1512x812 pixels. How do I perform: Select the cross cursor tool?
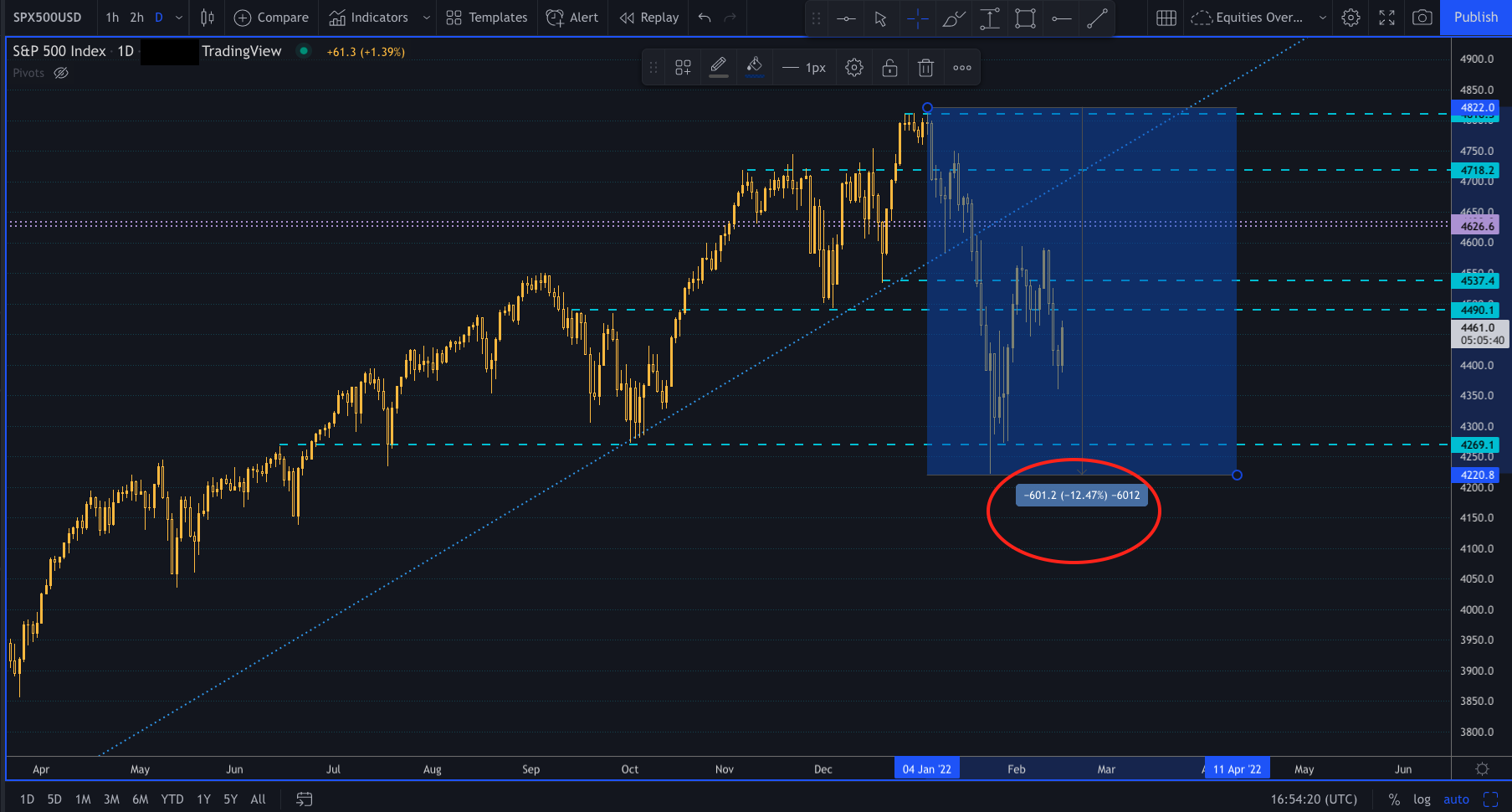pos(917,18)
